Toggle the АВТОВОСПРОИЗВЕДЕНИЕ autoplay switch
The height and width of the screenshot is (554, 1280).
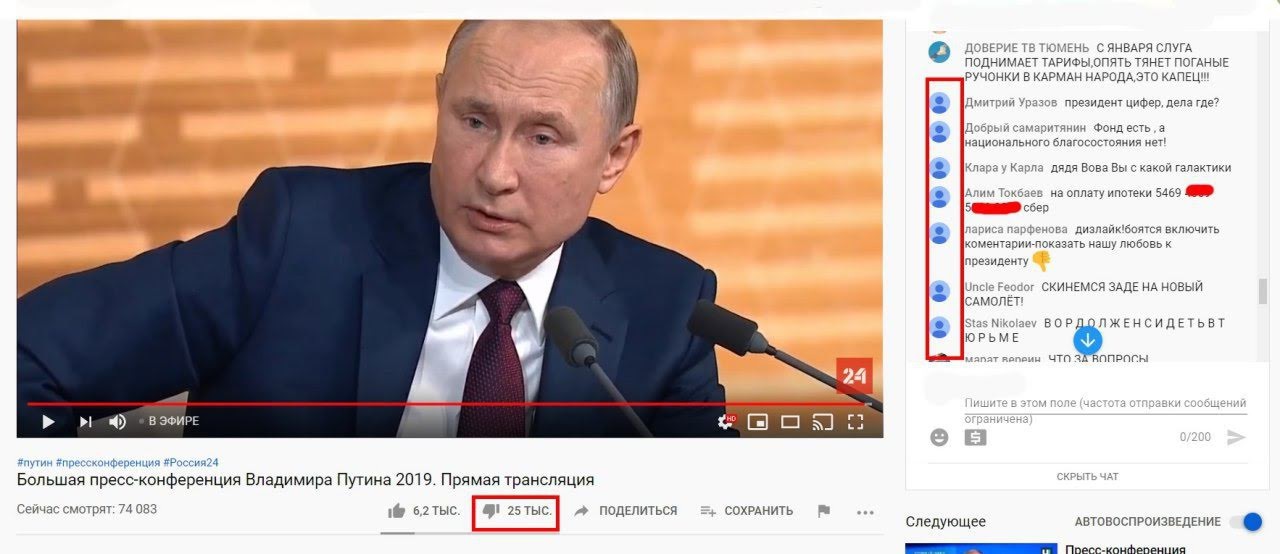point(1246,521)
